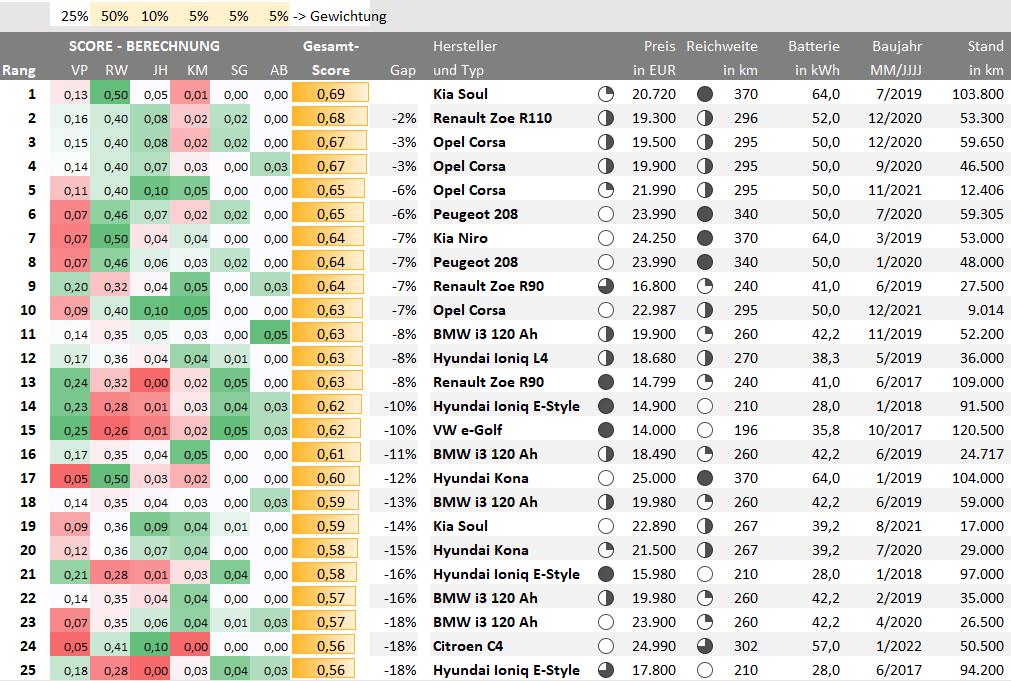Select the empty price circle before 25.000

click(606, 478)
